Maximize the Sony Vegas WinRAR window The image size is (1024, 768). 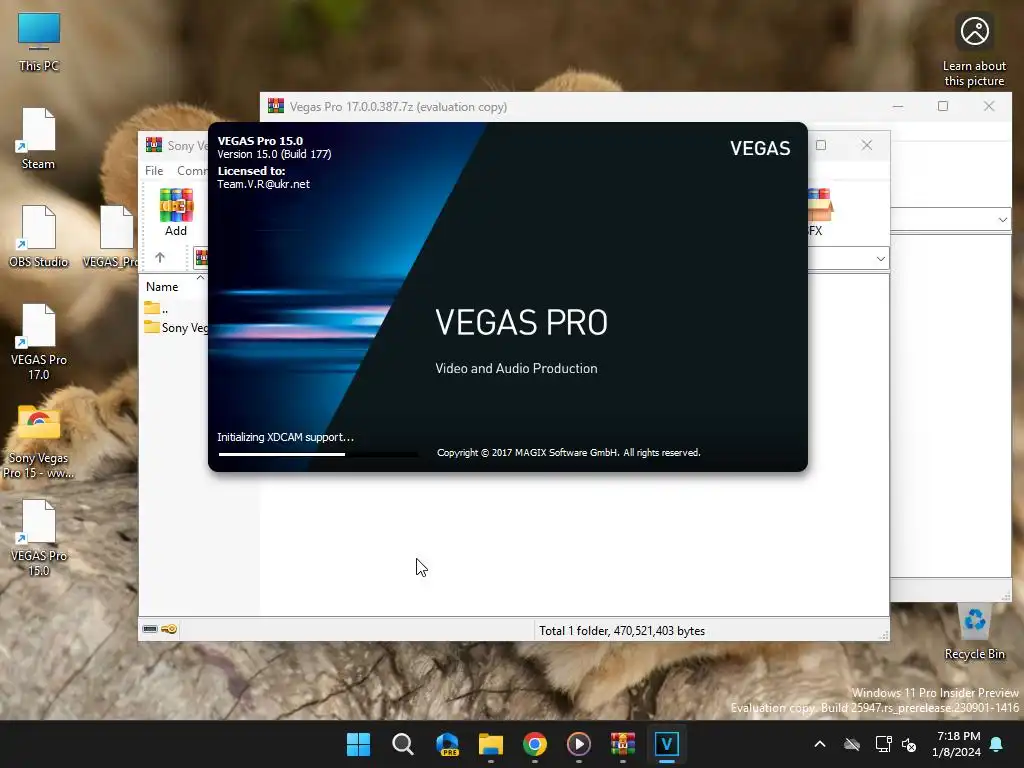pos(821,145)
